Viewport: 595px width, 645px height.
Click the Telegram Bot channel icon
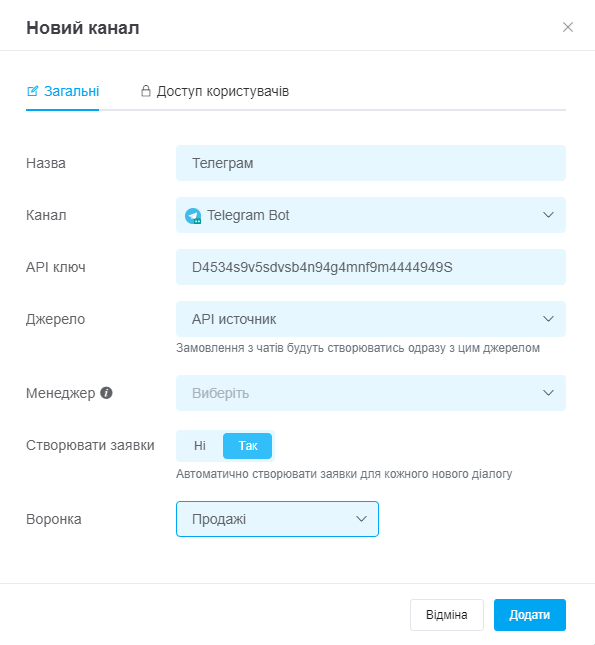coord(193,216)
